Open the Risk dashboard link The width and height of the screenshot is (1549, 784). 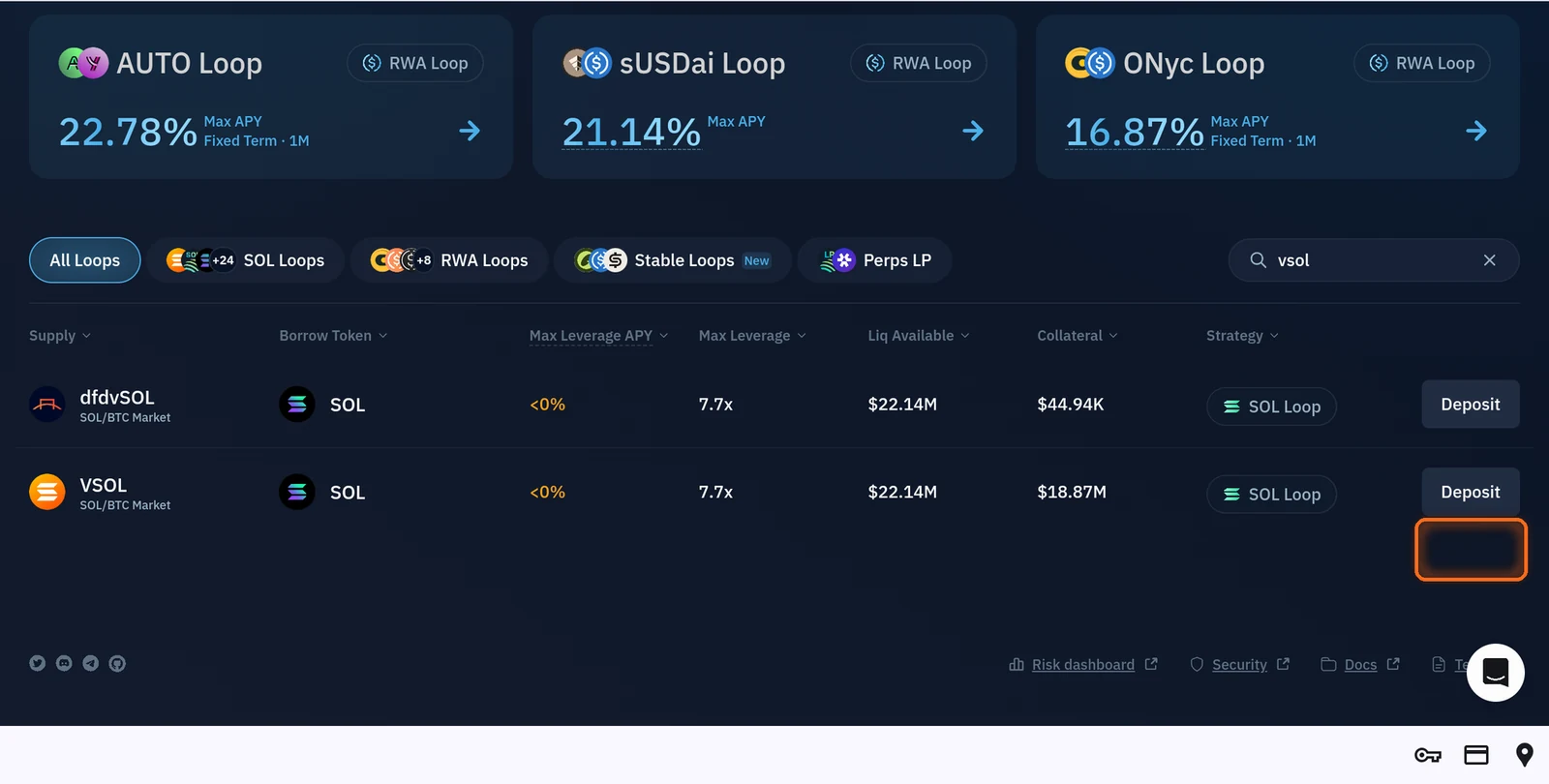coord(1083,665)
